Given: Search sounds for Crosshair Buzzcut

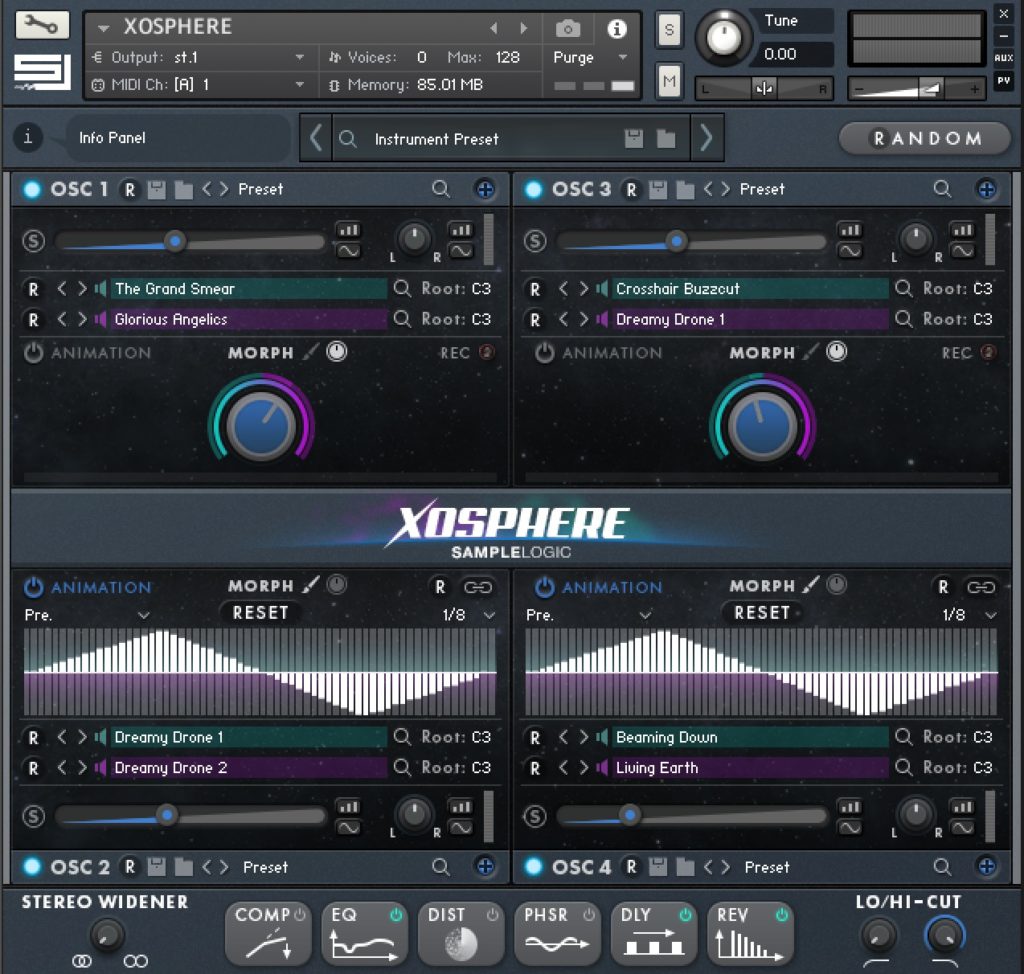Looking at the screenshot, I should 904,288.
